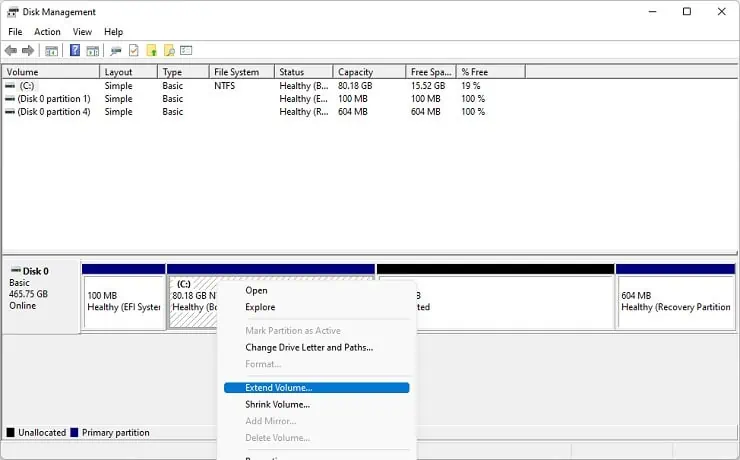Choose Extend Volume from the context menu

[x=279, y=387]
